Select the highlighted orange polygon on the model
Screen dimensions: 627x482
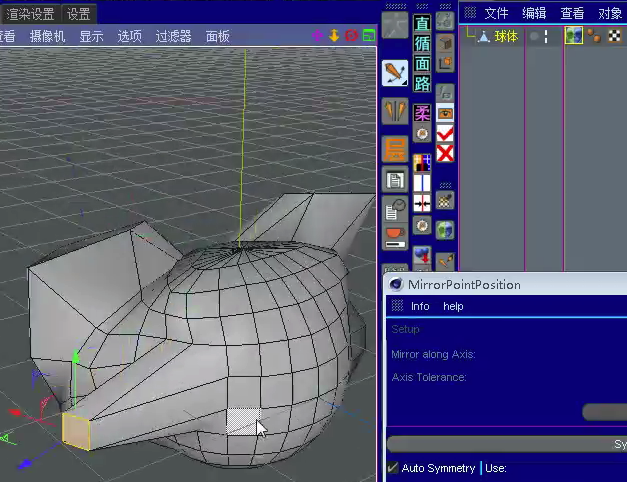[x=76, y=432]
